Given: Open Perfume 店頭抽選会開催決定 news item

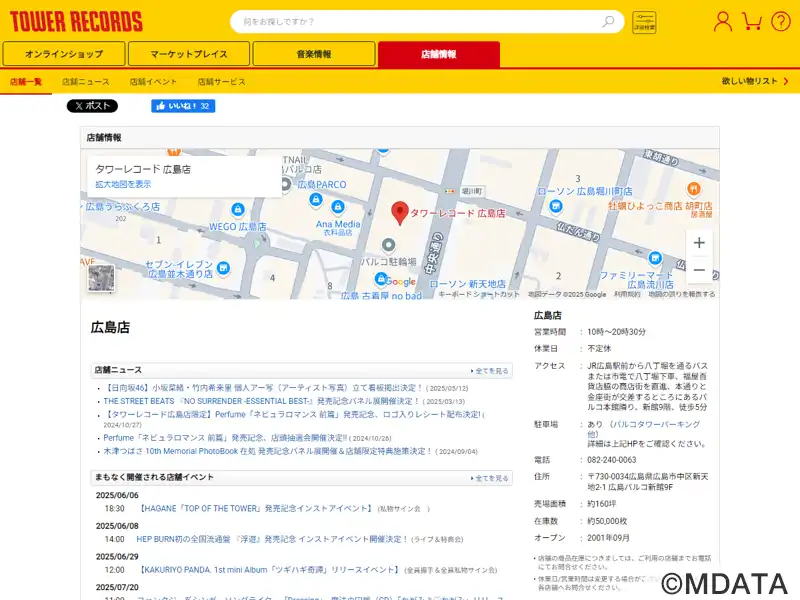Looking at the screenshot, I should point(225,438).
